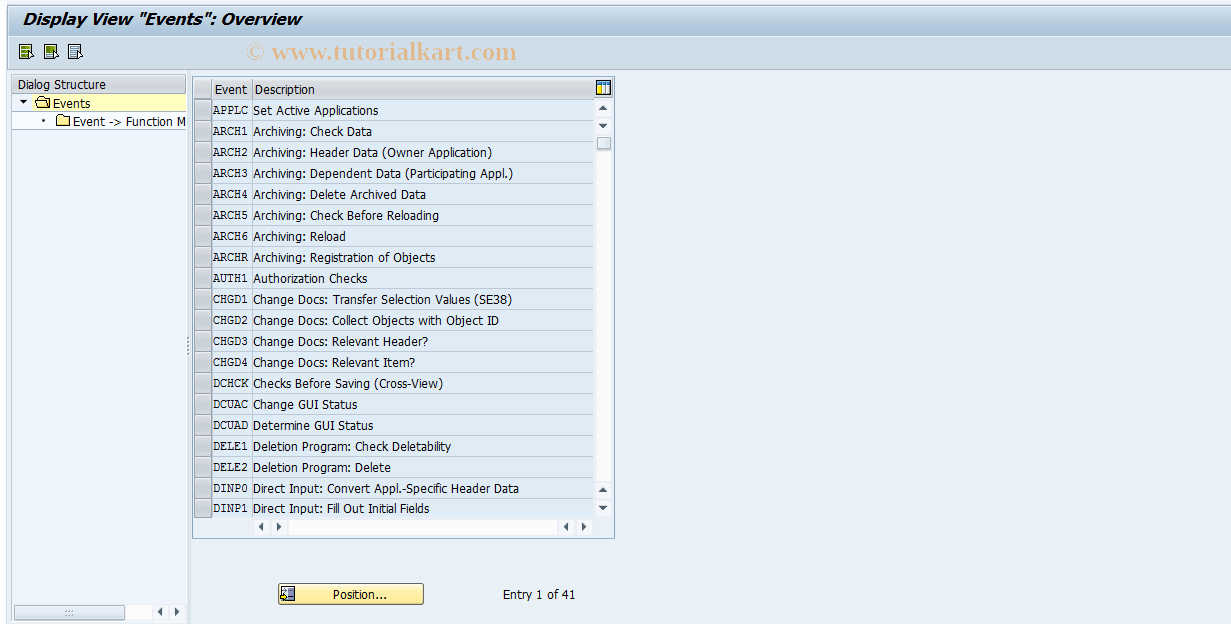The height and width of the screenshot is (624, 1231).
Task: Click 'Direct Input: Fill Out Initial Fields' cell
Action: pos(423,508)
